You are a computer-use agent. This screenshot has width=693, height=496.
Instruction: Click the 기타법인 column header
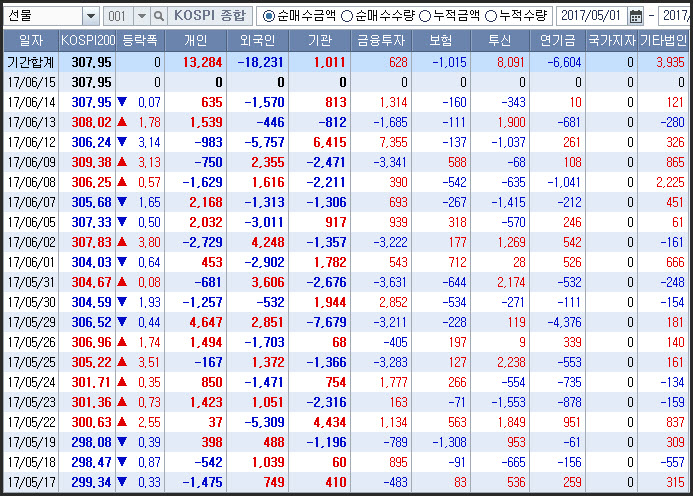tap(663, 41)
